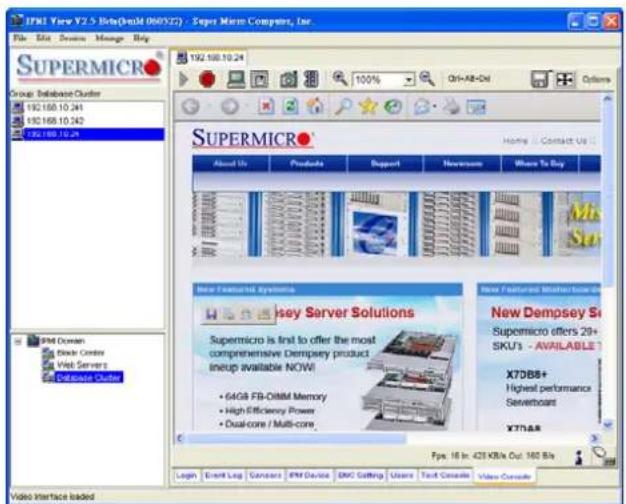This screenshot has height=504, width=626.
Task: Open the Manage menu
Action: click(109, 38)
